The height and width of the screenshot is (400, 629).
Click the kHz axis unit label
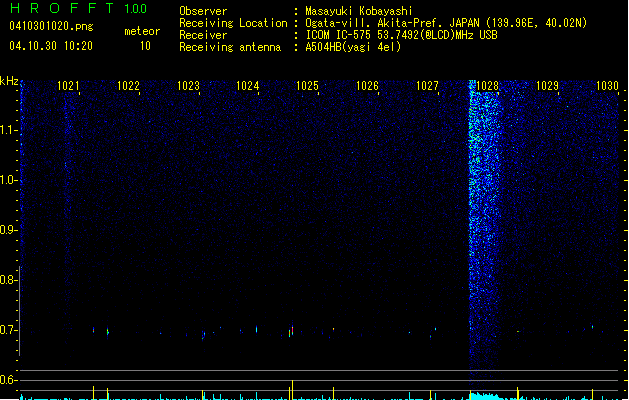9,81
